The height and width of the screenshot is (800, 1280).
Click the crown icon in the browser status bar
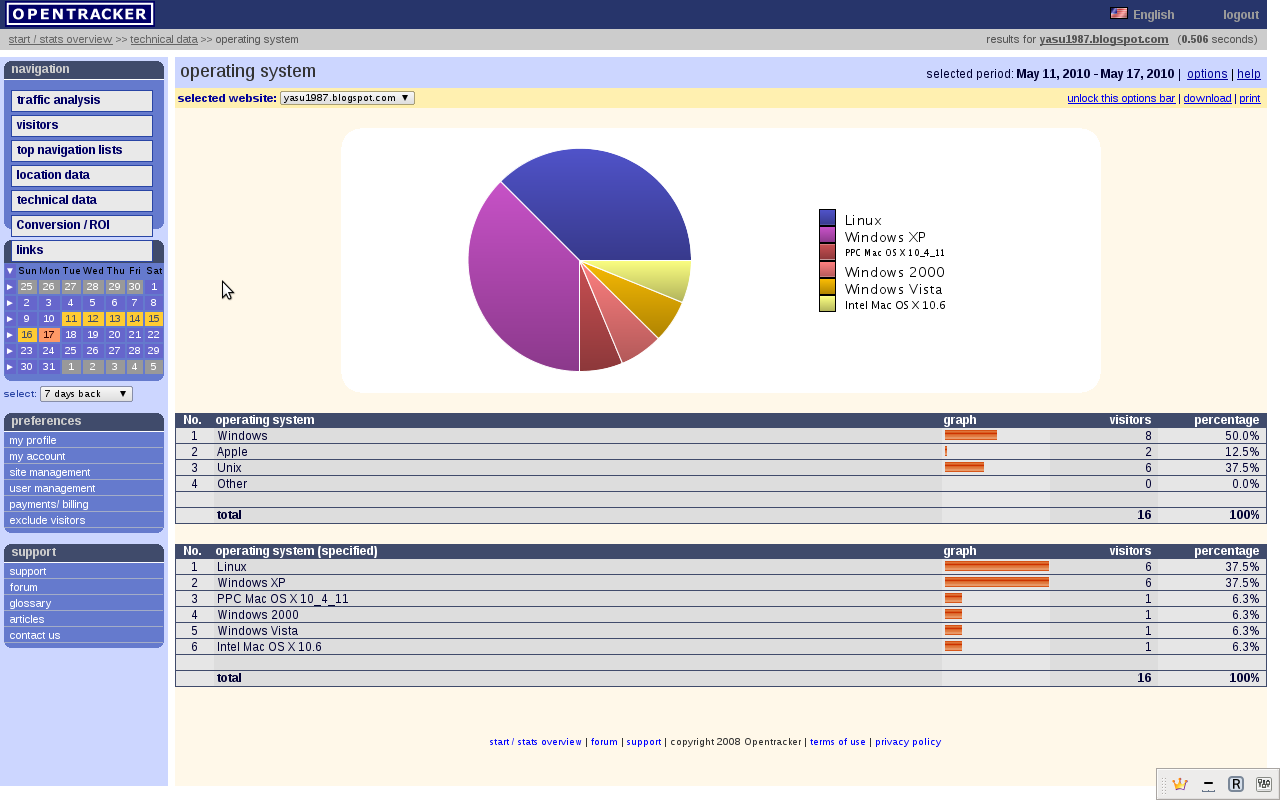pos(1180,784)
